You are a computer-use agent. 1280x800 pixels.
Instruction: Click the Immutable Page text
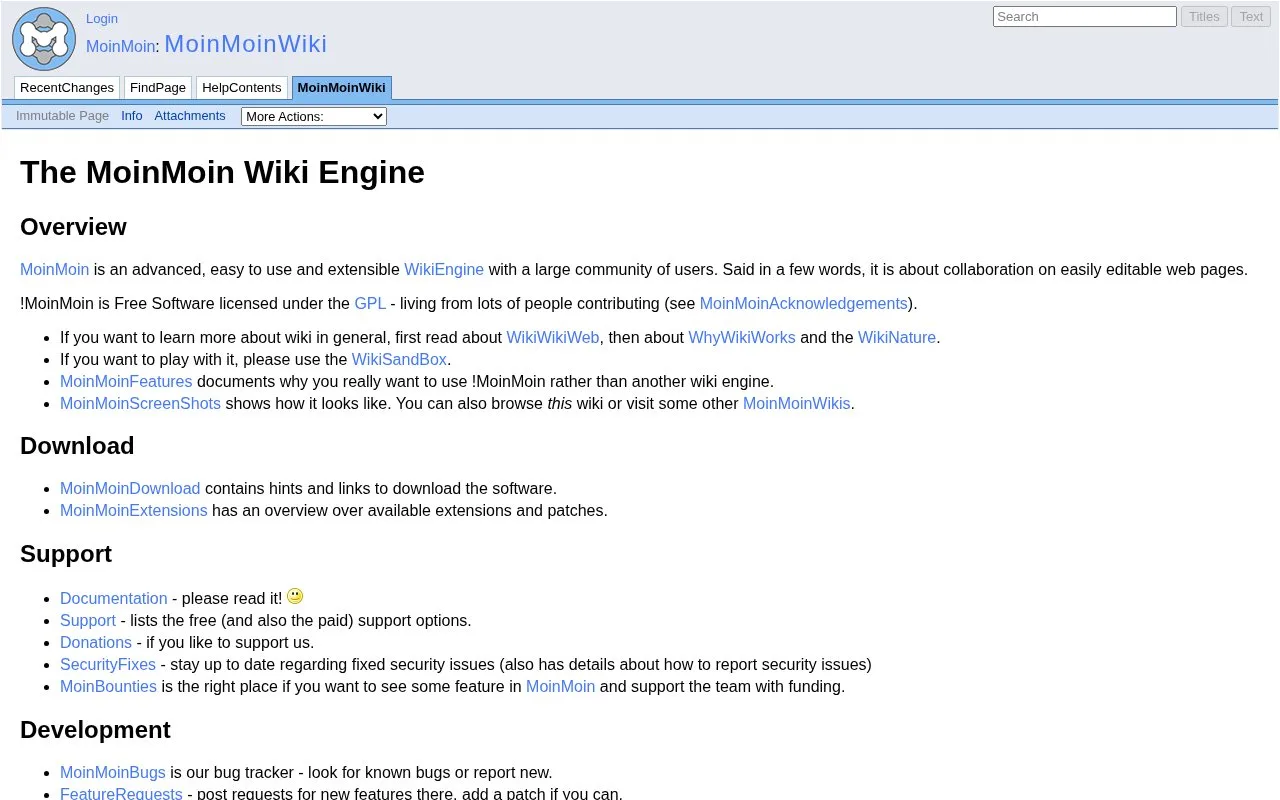click(62, 116)
